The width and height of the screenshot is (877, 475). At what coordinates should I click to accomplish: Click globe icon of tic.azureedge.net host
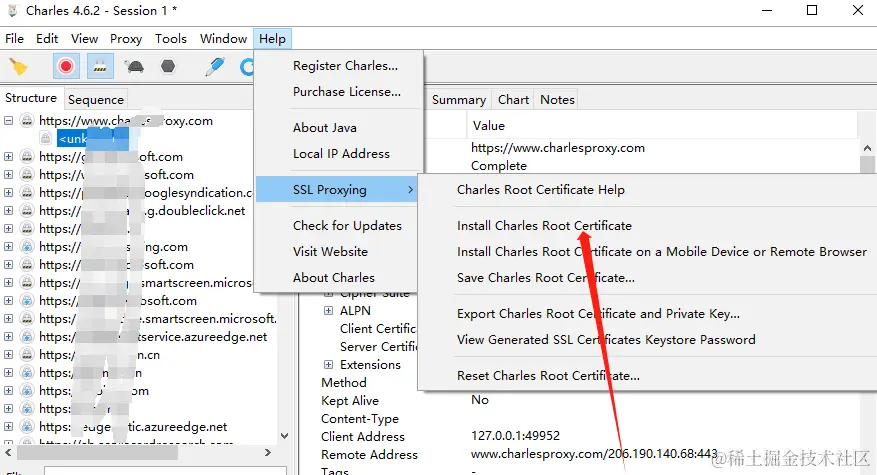26,427
